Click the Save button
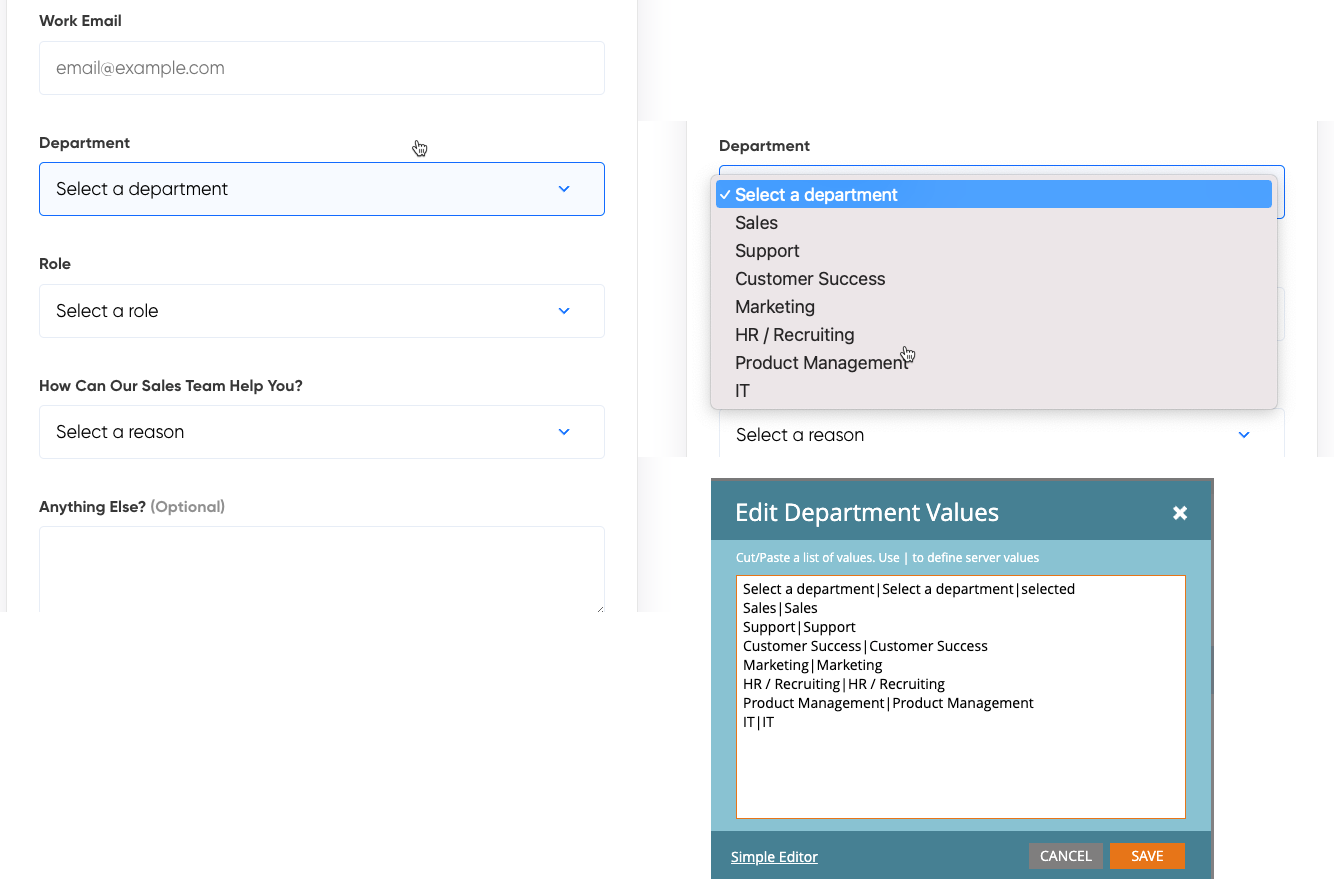This screenshot has width=1334, height=883. (x=1147, y=856)
